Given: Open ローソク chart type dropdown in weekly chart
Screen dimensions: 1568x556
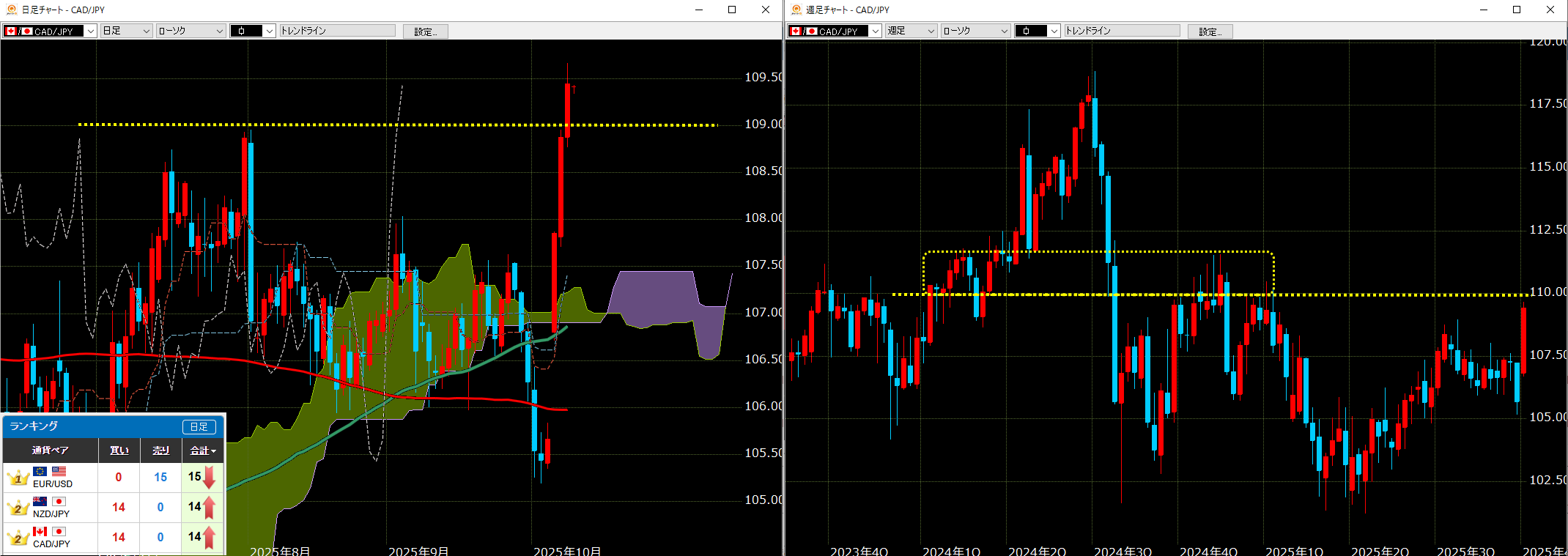Looking at the screenshot, I should coord(975,31).
